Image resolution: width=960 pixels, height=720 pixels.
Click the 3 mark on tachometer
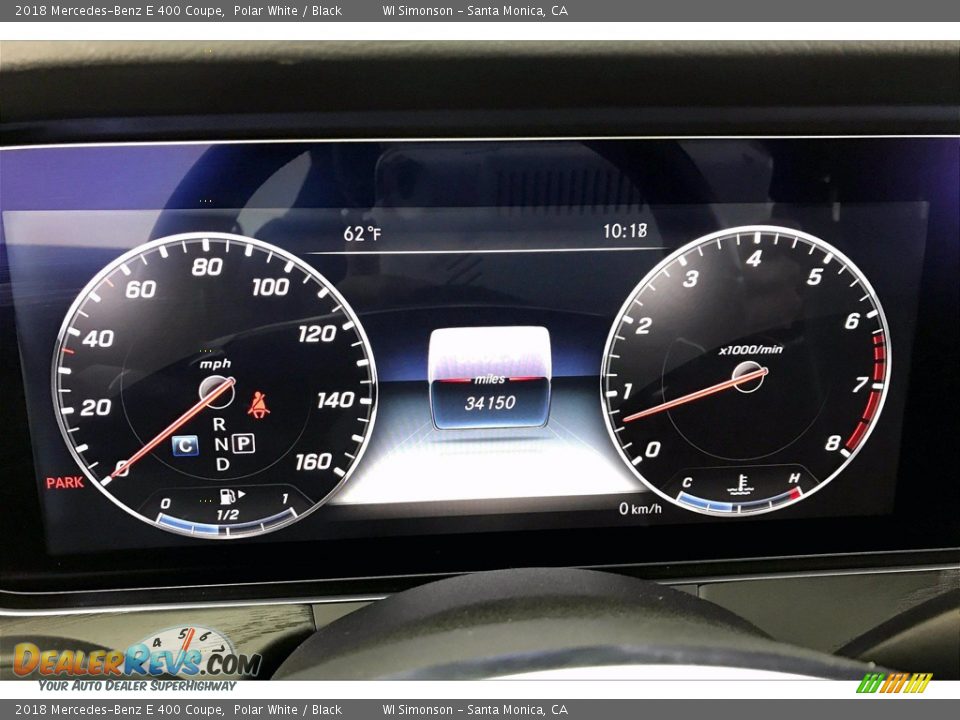[691, 279]
